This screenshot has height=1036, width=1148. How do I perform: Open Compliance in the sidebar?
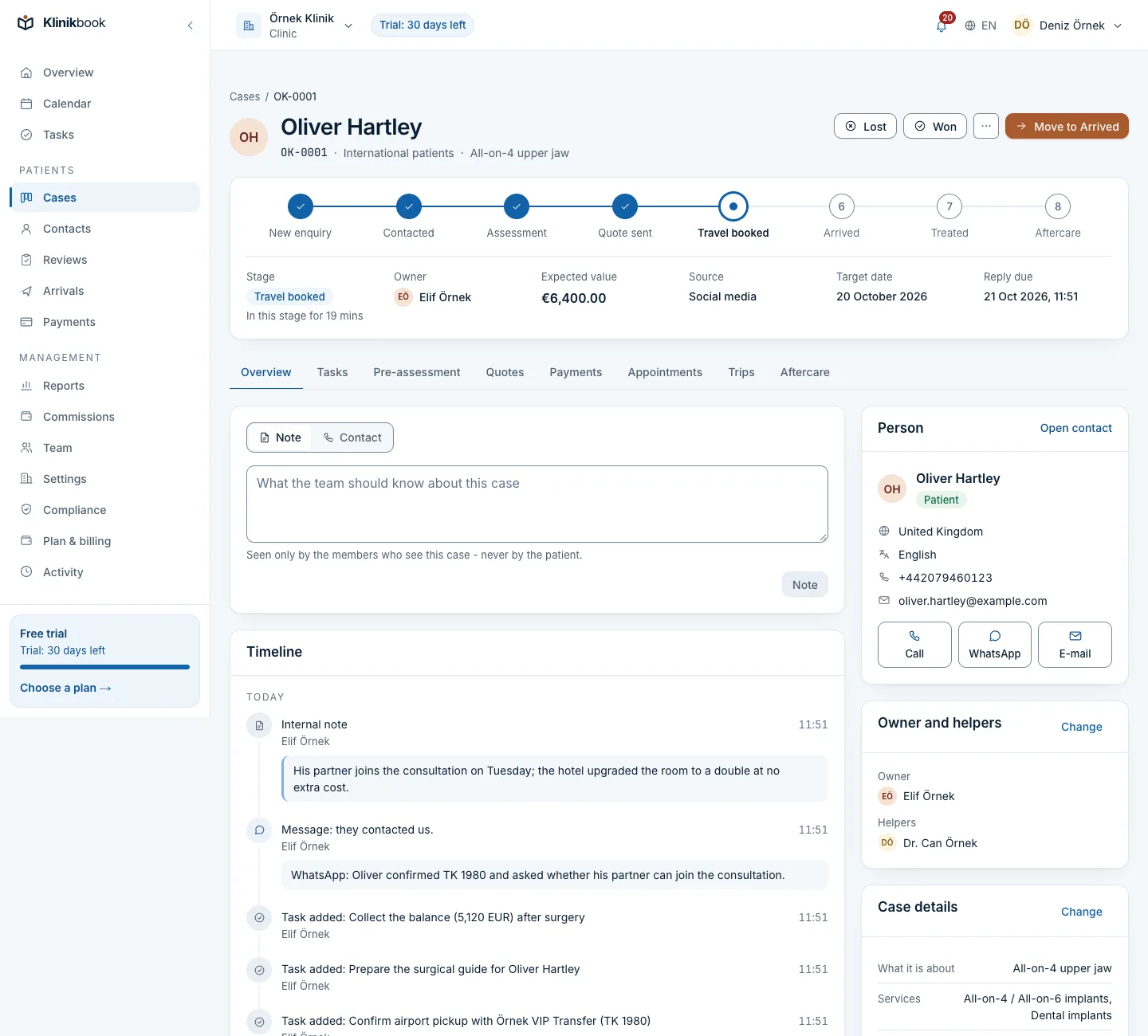[104, 510]
